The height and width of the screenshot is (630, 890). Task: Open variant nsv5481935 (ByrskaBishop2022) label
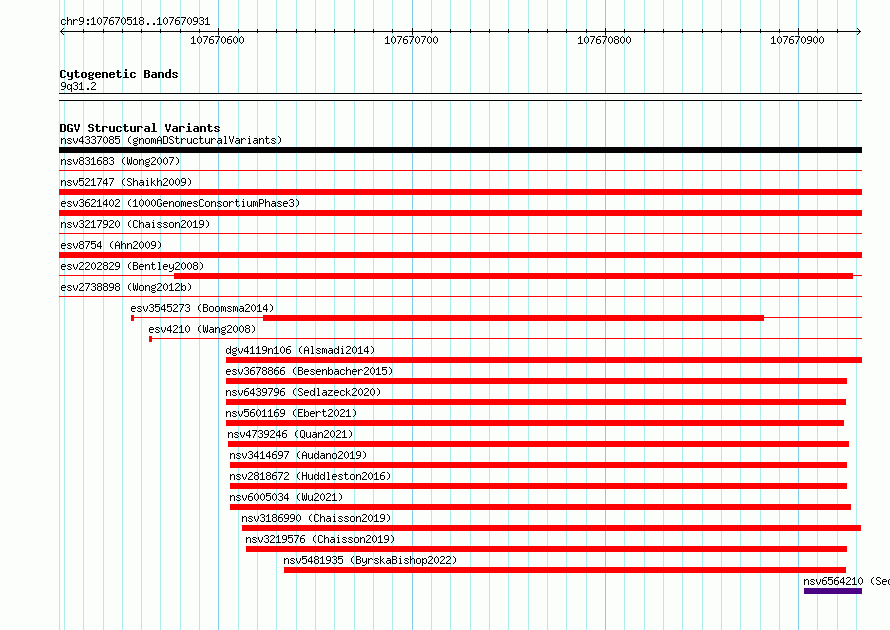click(370, 560)
